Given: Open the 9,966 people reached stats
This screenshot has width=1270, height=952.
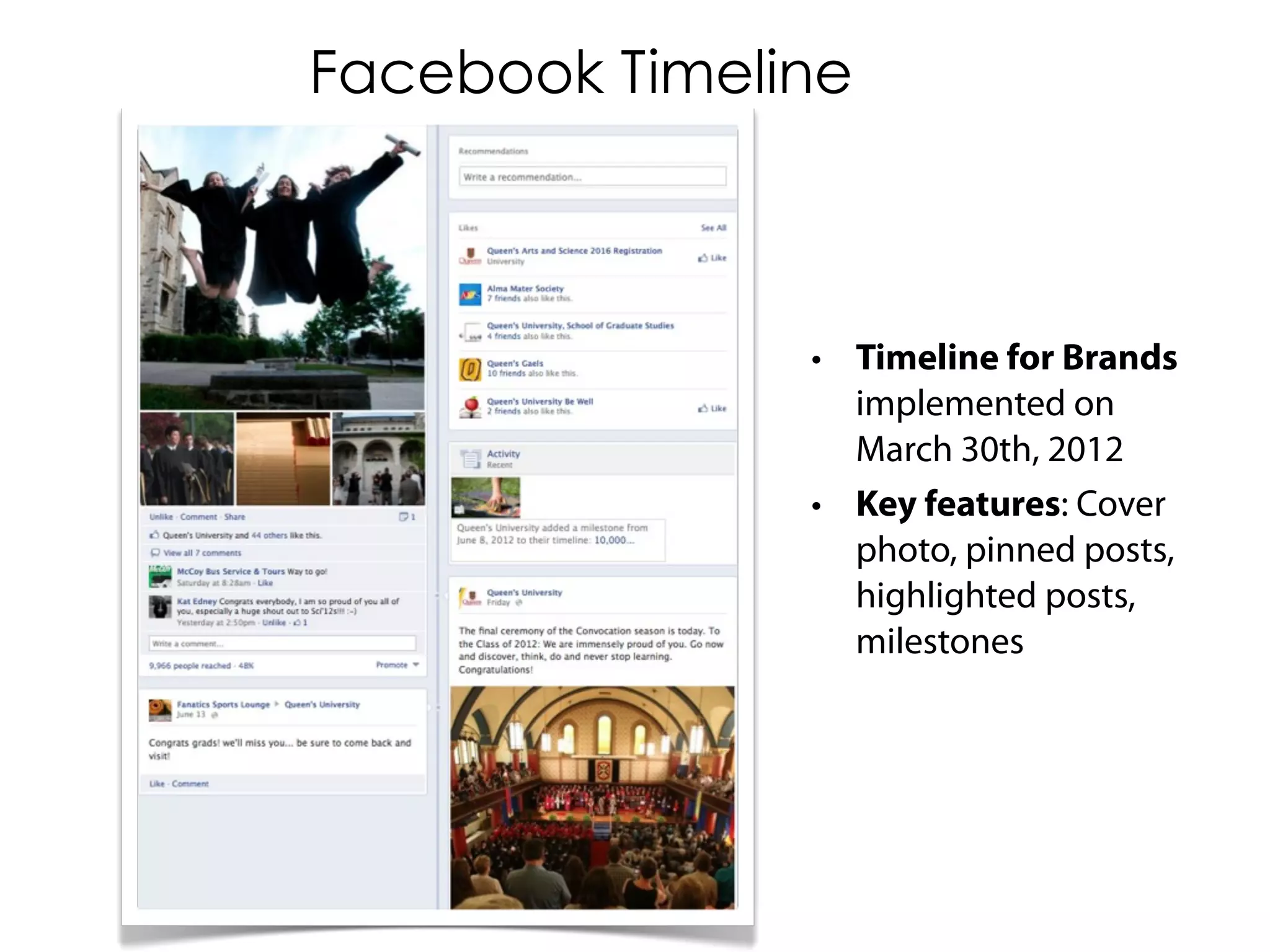Looking at the screenshot, I should pyautogui.click(x=201, y=666).
